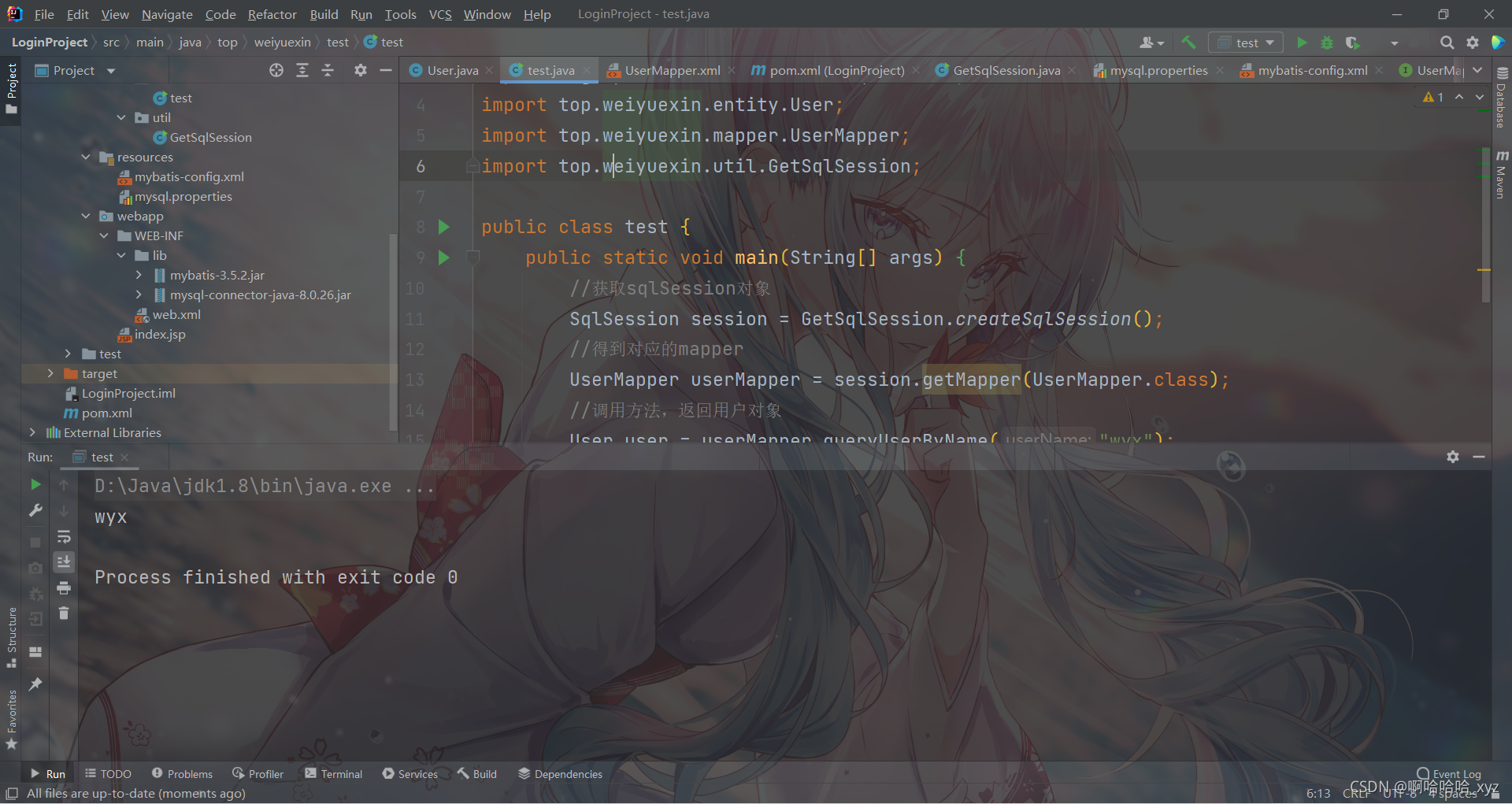The image size is (1512, 804).
Task: Open the Profiler tool window
Action: [x=258, y=774]
